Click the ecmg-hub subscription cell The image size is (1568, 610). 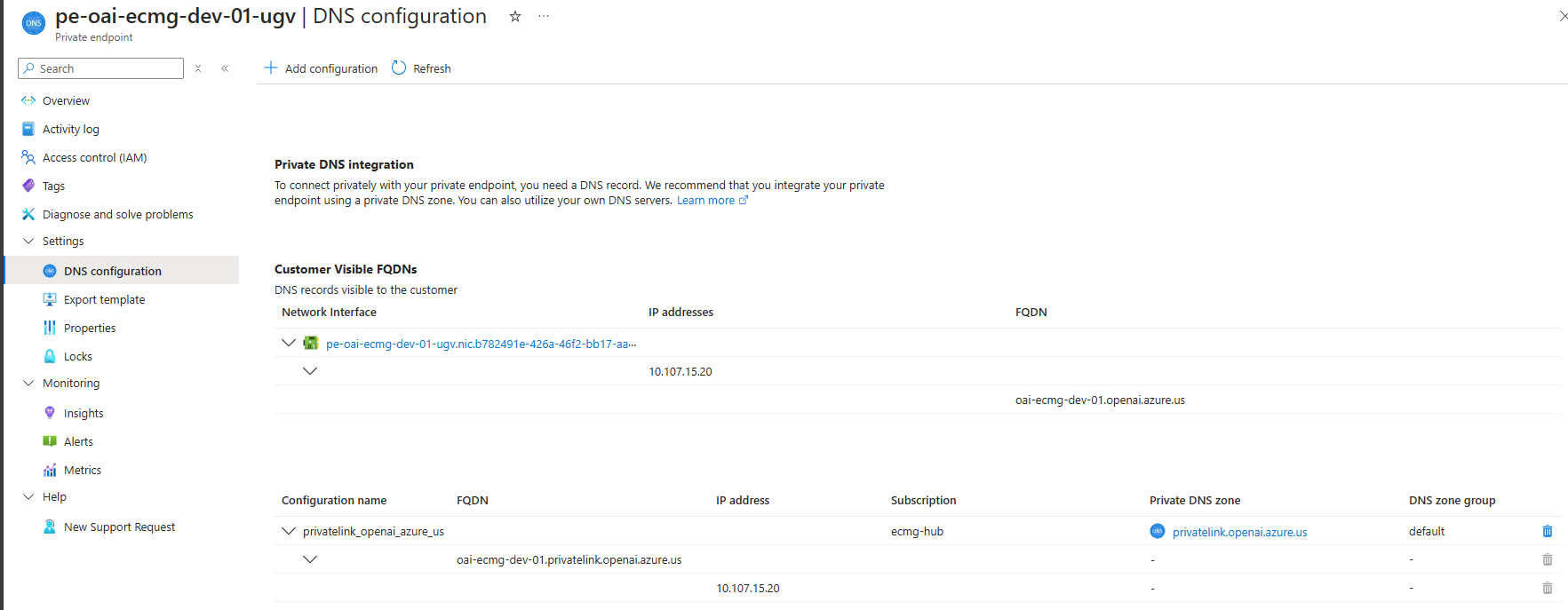(x=917, y=531)
